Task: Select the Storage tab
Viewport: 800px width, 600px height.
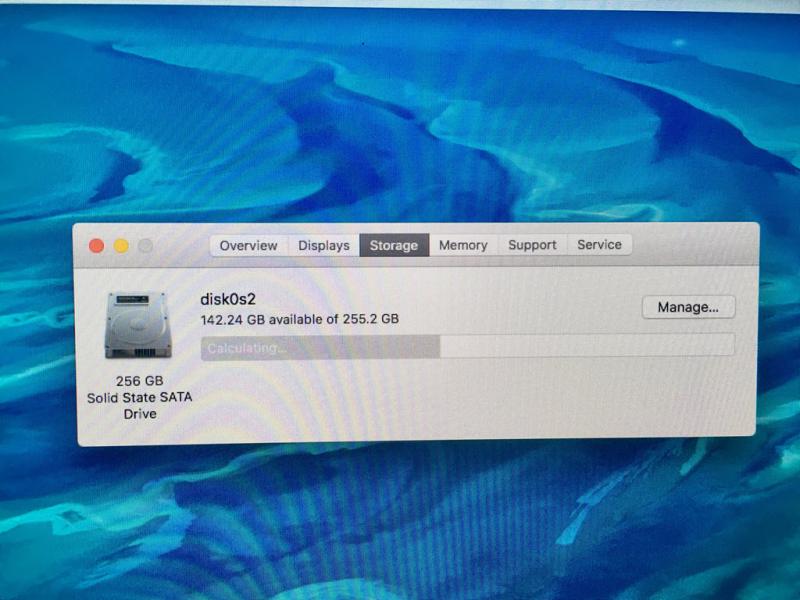Action: (x=394, y=245)
